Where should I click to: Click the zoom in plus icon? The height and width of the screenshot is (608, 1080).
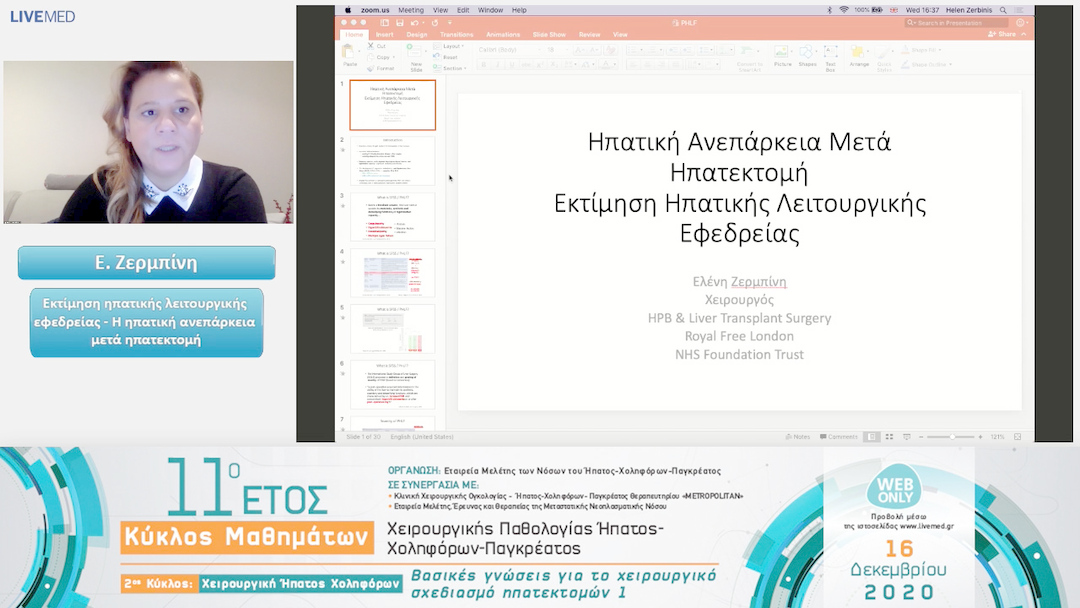980,437
